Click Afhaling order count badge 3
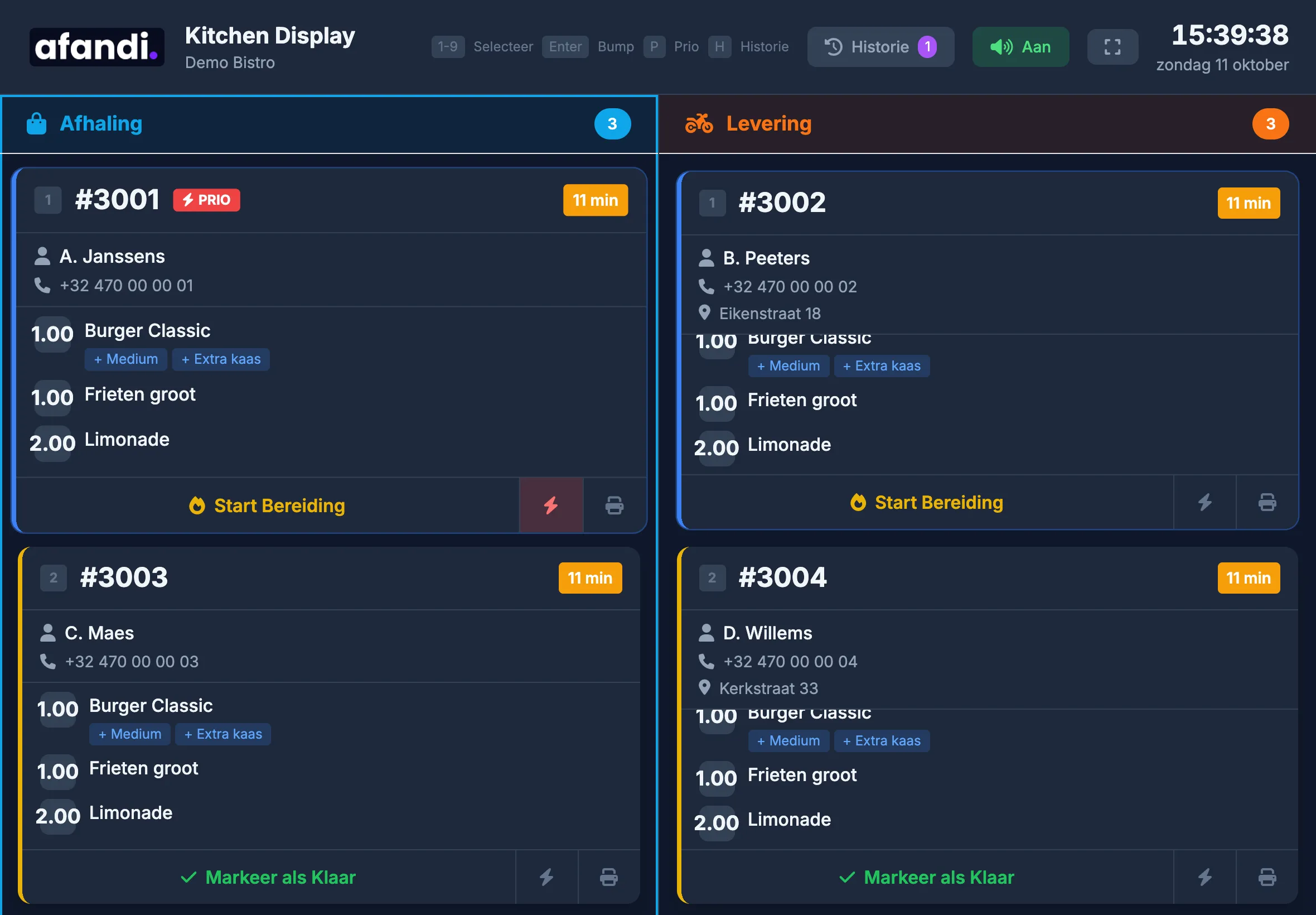This screenshot has height=915, width=1316. [612, 124]
